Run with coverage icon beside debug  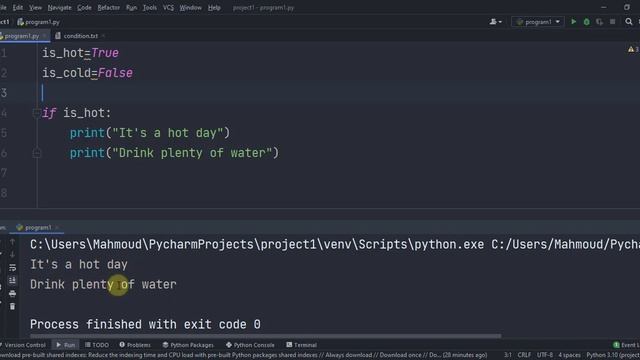[599, 22]
